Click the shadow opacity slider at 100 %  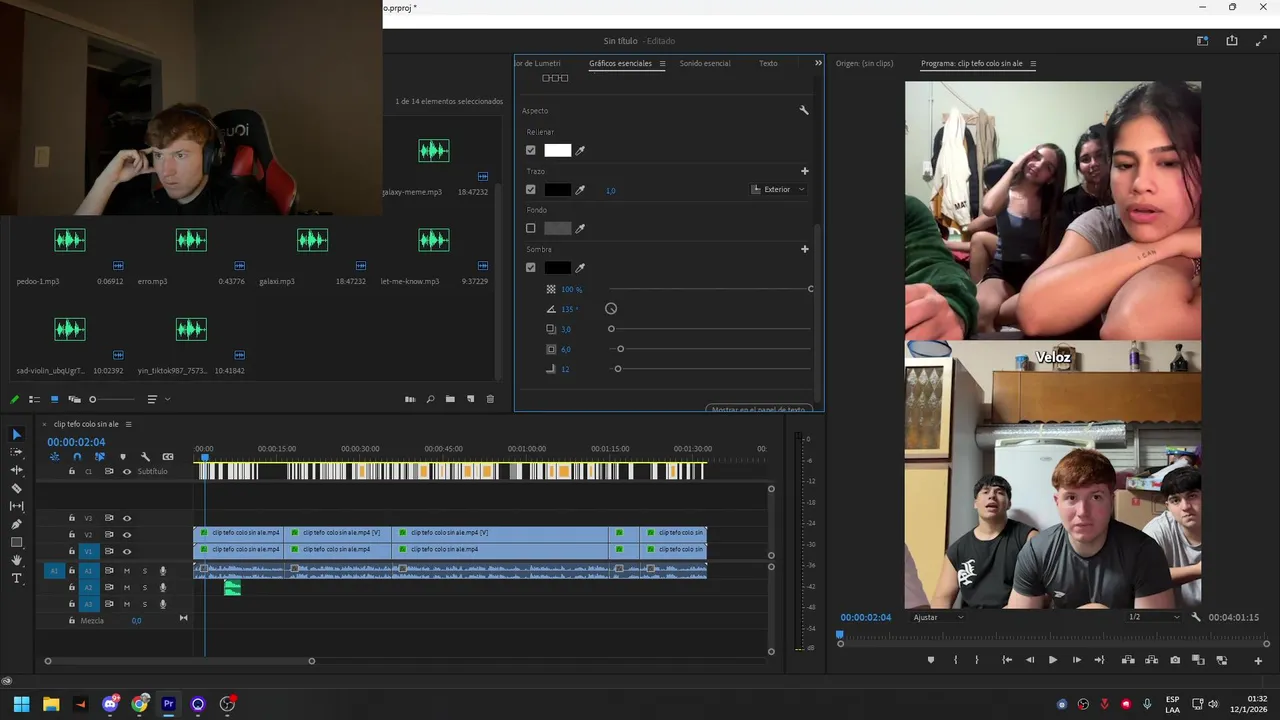(710, 289)
